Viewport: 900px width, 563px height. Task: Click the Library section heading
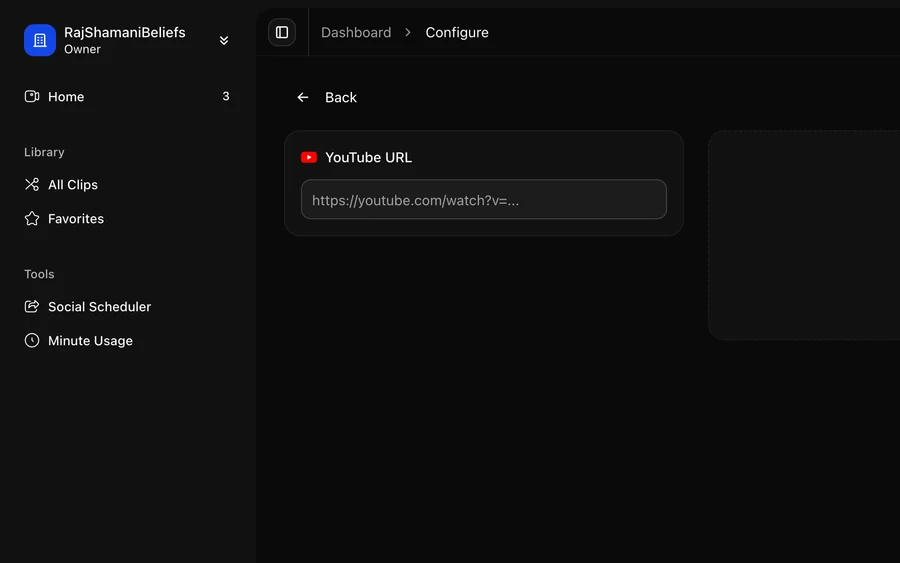(44, 152)
